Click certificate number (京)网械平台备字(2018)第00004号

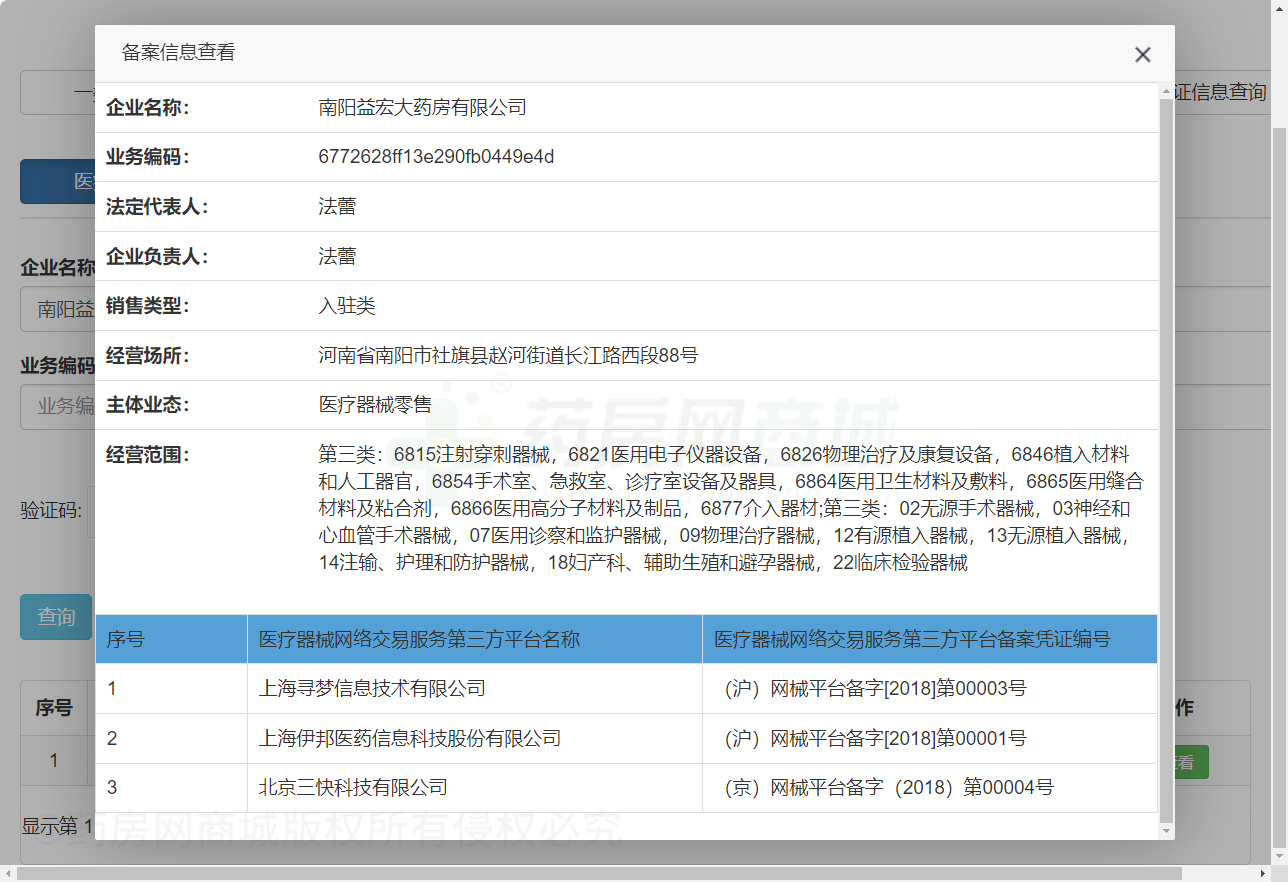pyautogui.click(x=888, y=788)
